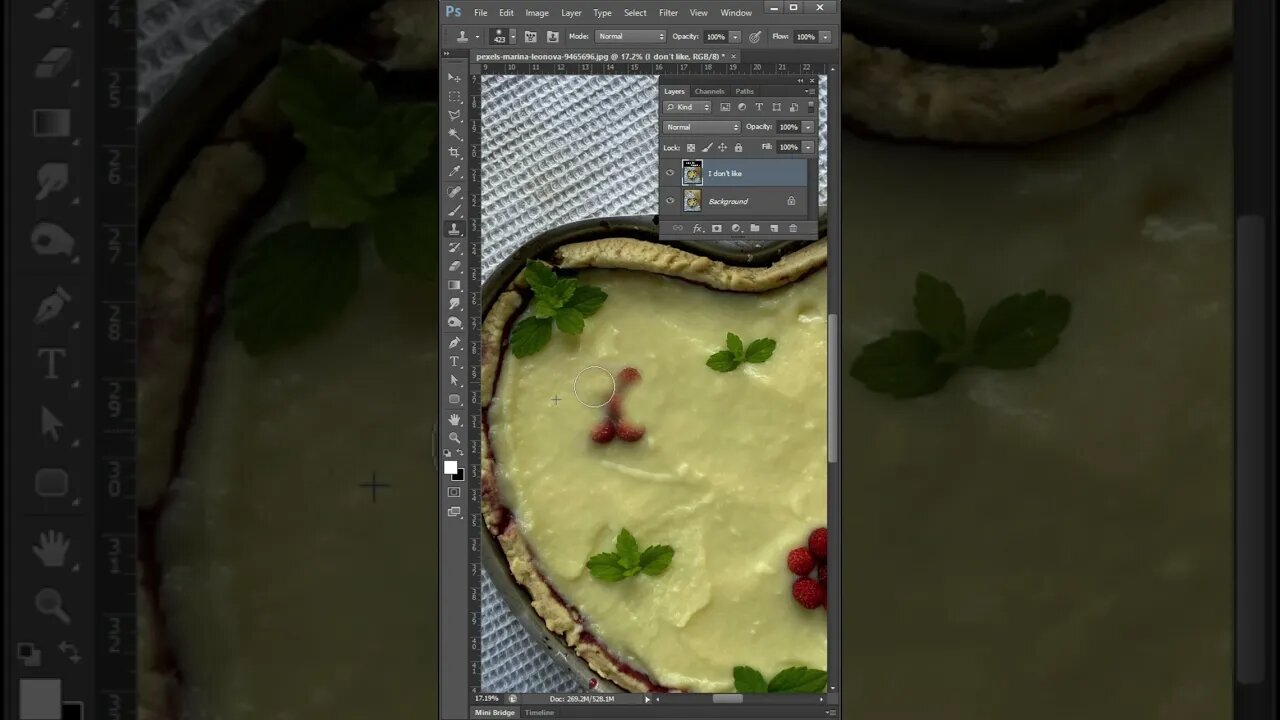Select the Move tool

point(454,77)
